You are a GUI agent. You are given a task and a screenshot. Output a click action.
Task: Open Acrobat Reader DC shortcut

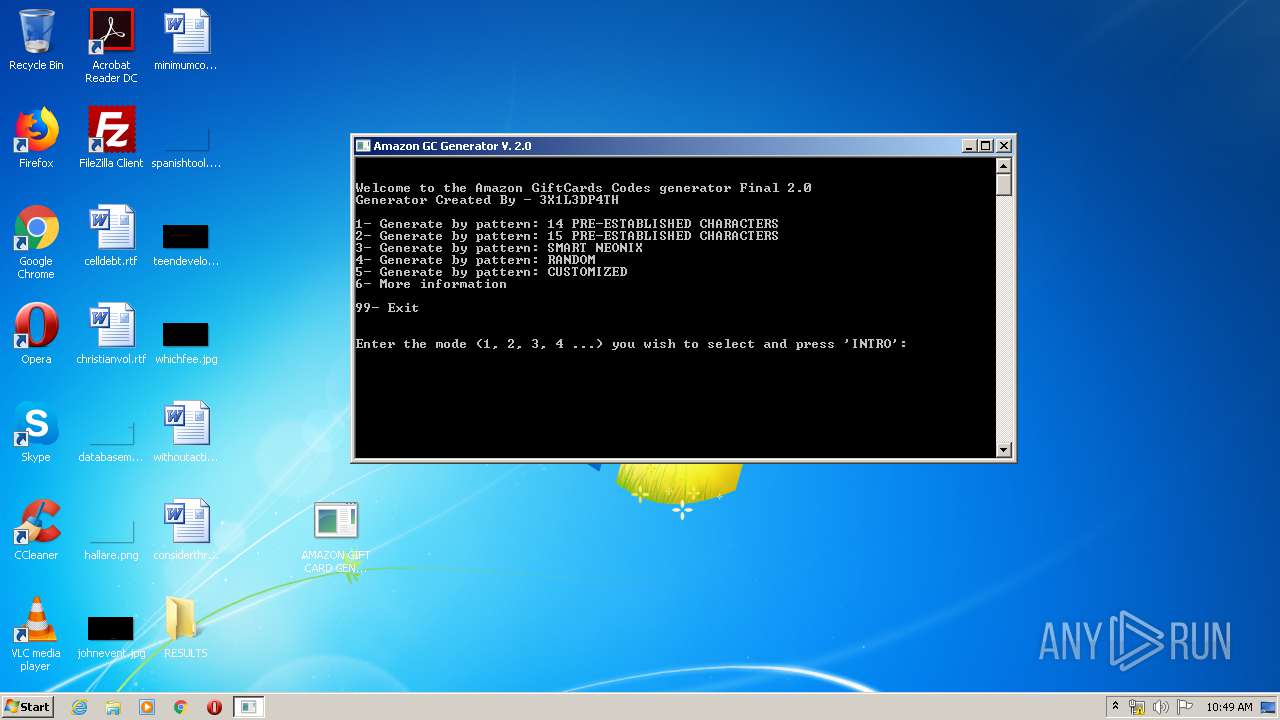click(x=111, y=46)
